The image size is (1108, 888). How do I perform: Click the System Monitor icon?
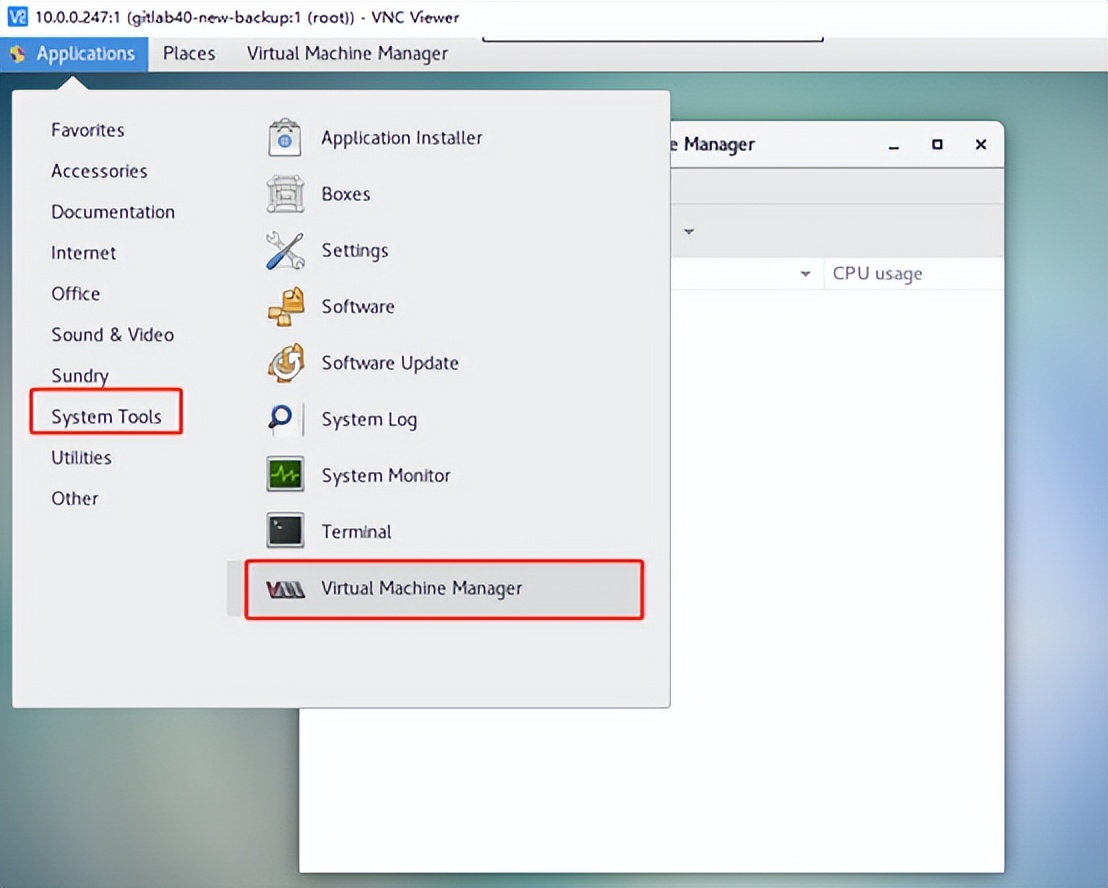point(285,475)
